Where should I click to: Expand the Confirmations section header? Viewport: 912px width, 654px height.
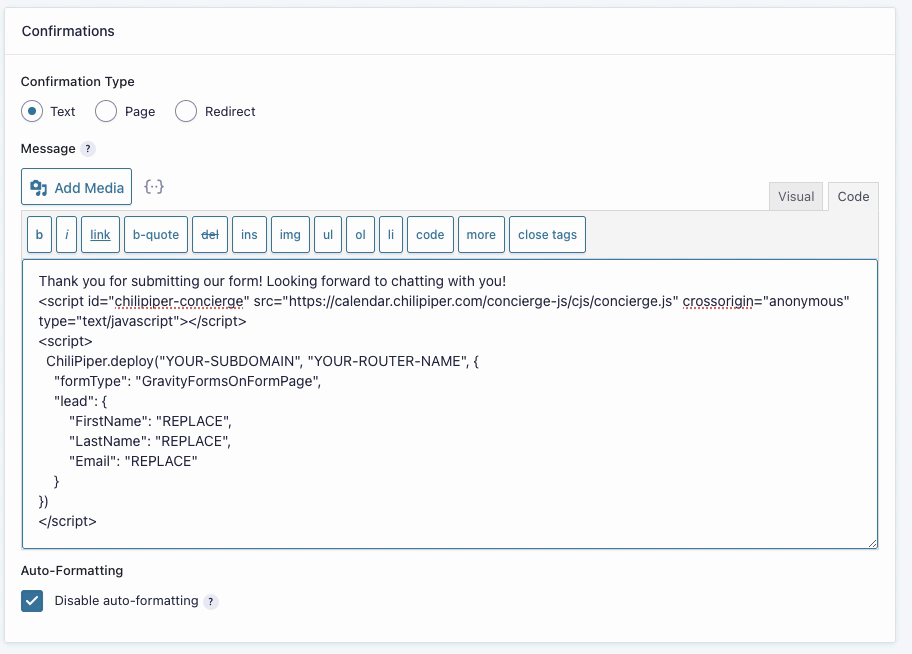[68, 31]
